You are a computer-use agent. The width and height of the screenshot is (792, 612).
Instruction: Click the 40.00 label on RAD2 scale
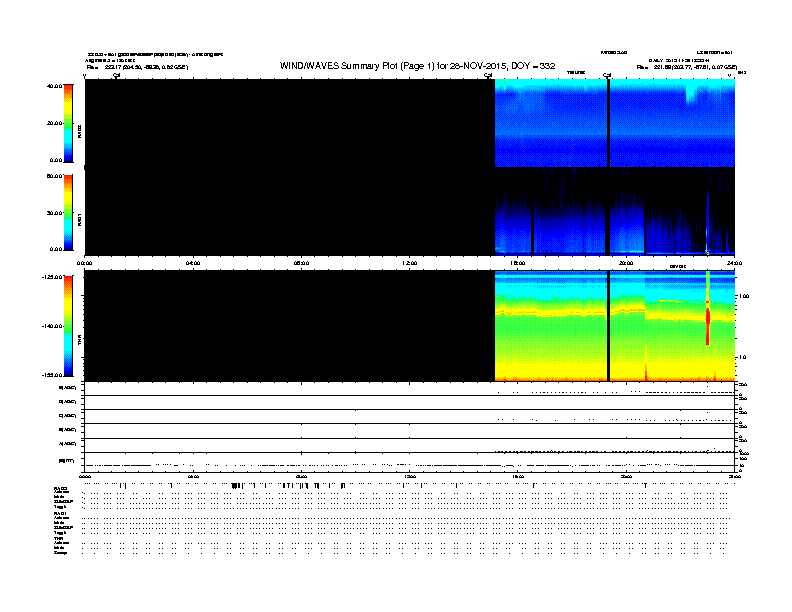(x=54, y=86)
